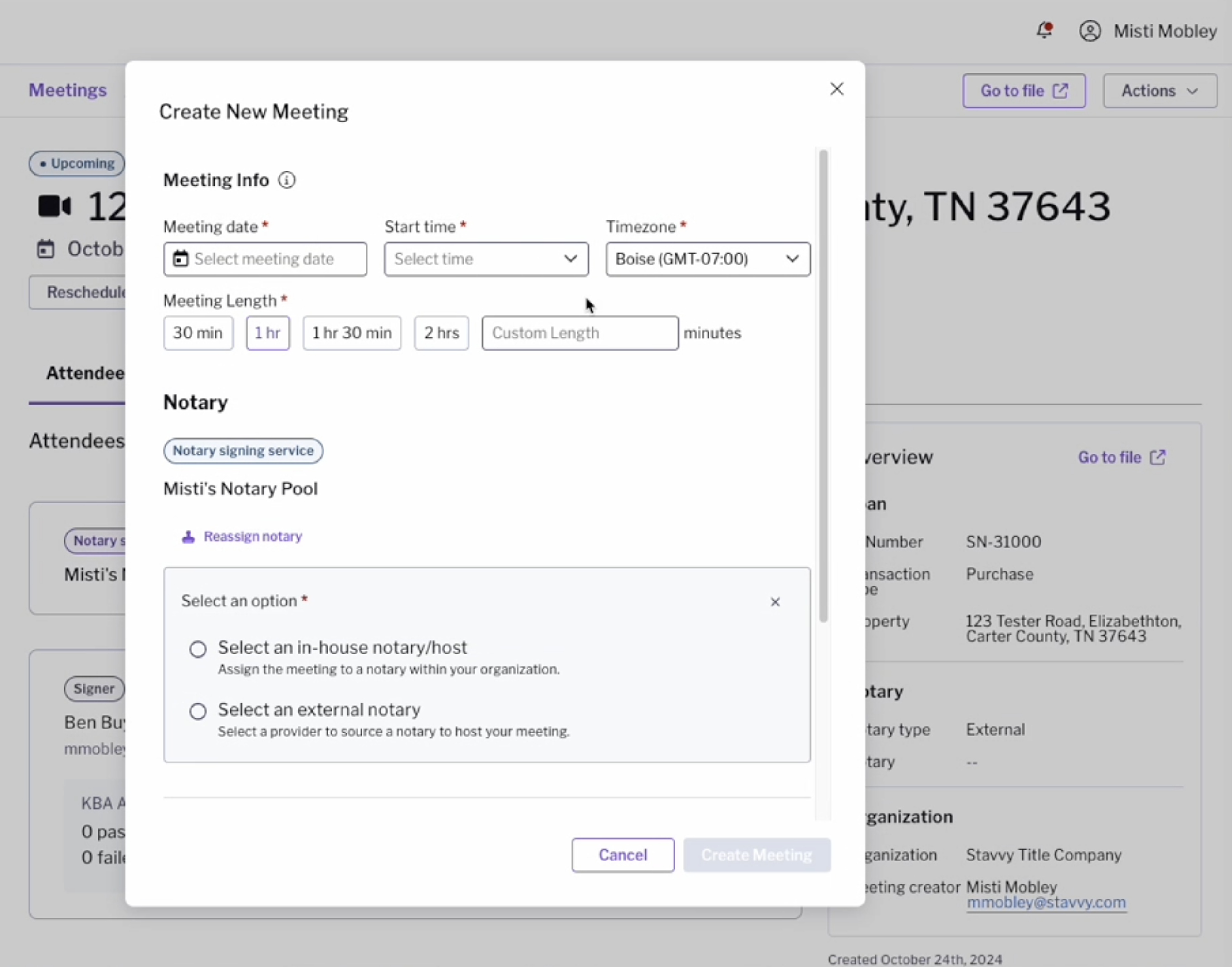Open the mmobley@stavvy.com email link
This screenshot has width=1232, height=967.
click(1046, 903)
